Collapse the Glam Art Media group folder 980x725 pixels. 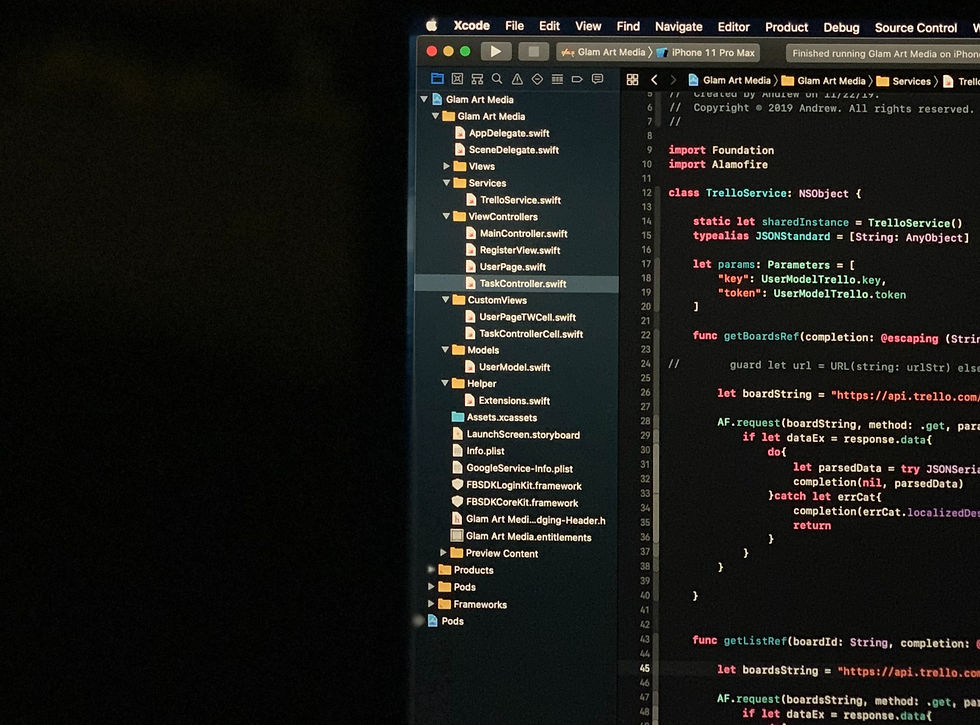(x=436, y=116)
